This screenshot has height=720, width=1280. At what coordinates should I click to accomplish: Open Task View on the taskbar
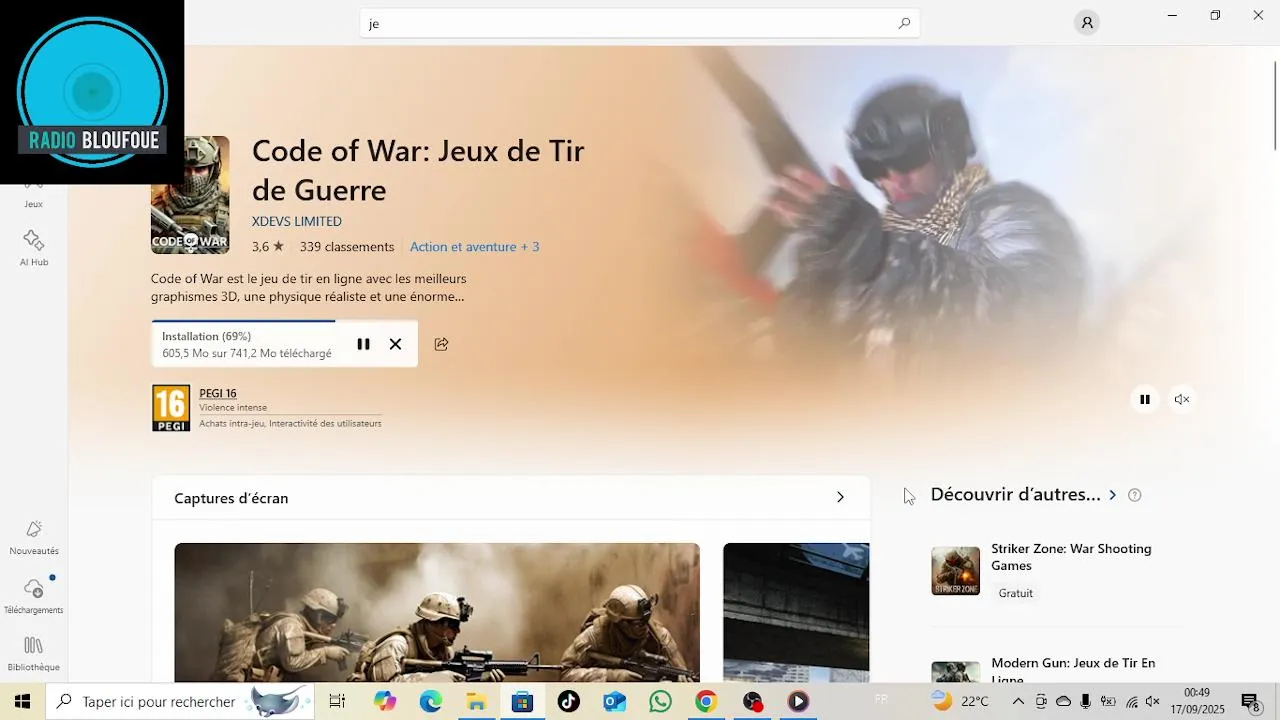[x=337, y=702]
